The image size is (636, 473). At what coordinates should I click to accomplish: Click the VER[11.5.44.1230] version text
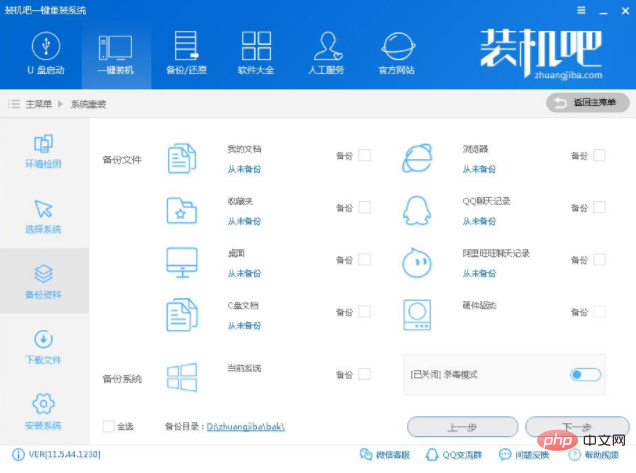[x=64, y=454]
